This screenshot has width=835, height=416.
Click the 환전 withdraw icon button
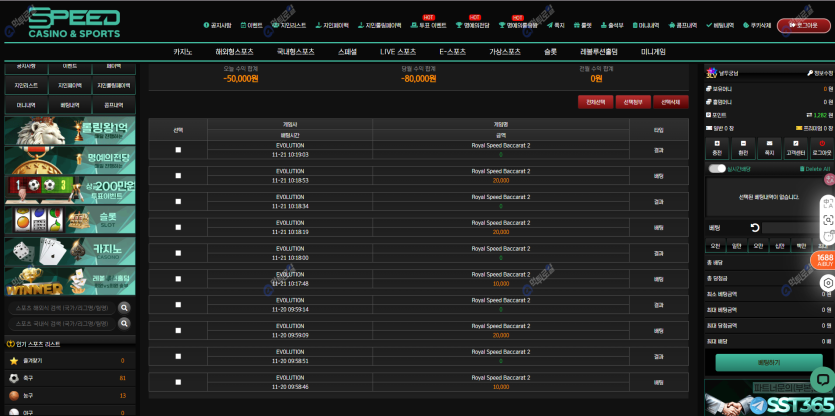coord(743,148)
